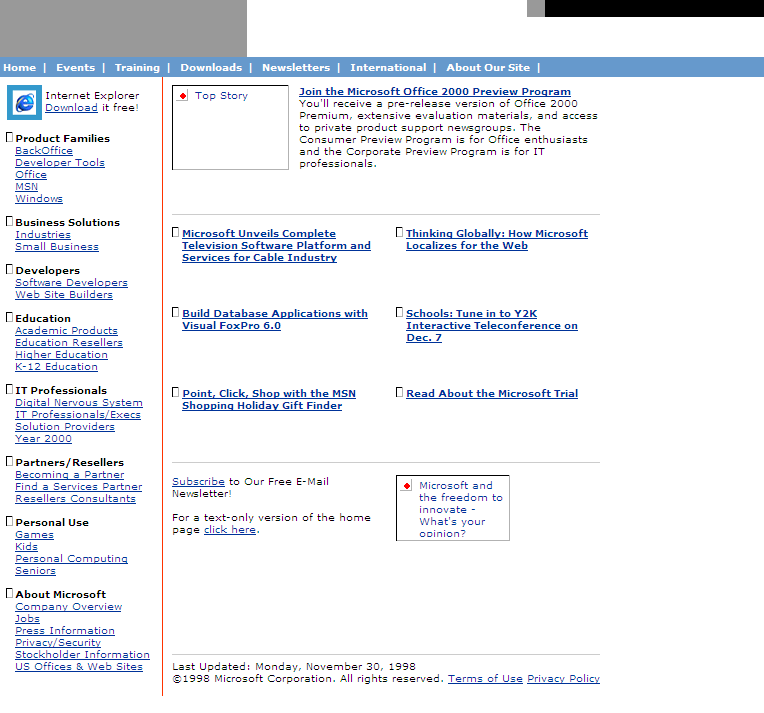Click the Personal Use heading
This screenshot has width=764, height=713.
(52, 523)
